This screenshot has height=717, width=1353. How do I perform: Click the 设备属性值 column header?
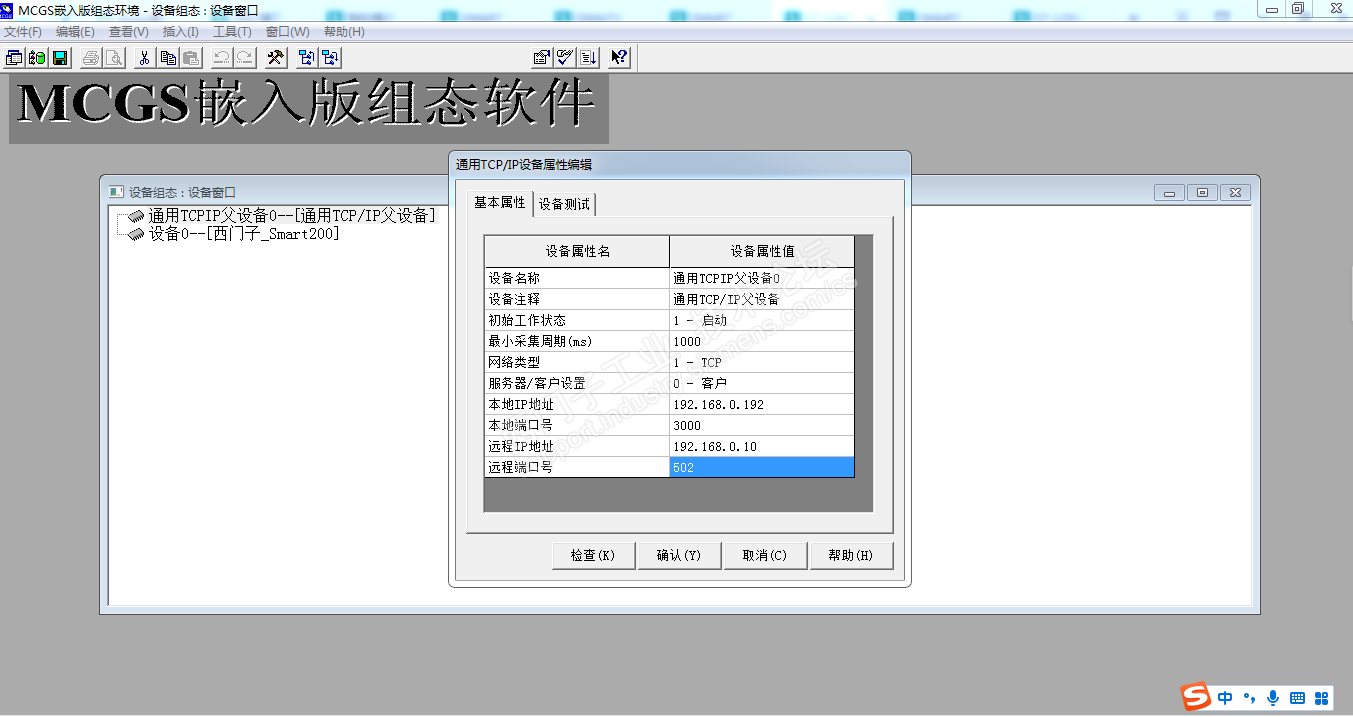(x=762, y=252)
